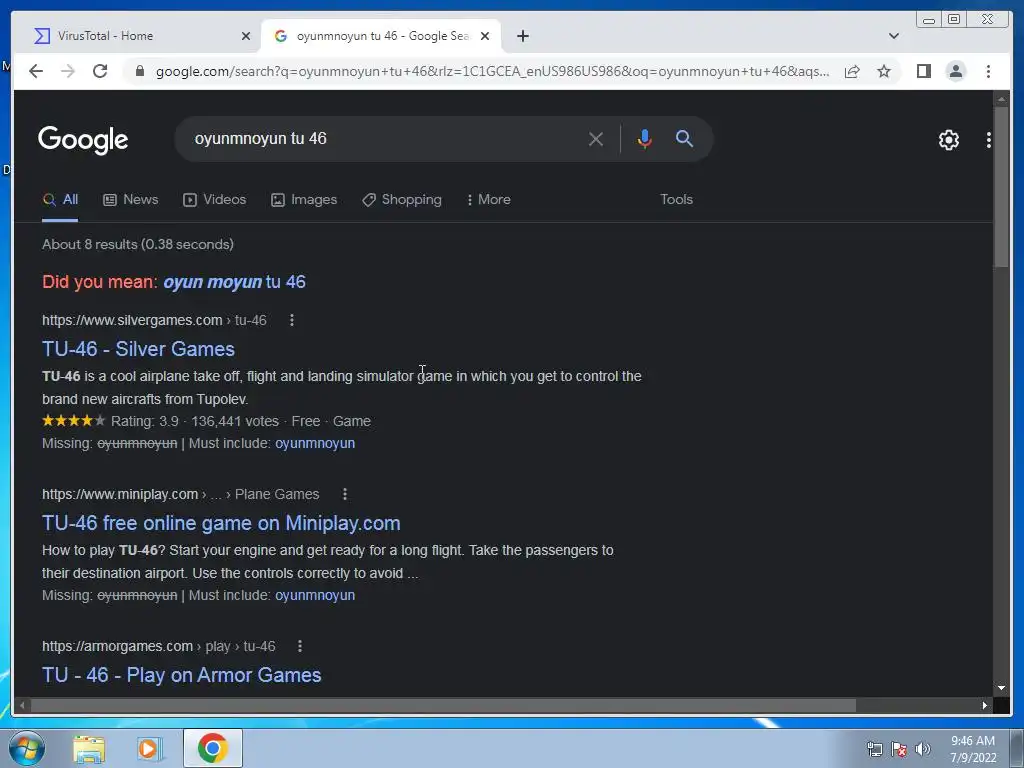
Task: Close the oyunmnoyun tu 46 Google tab
Action: 485,36
